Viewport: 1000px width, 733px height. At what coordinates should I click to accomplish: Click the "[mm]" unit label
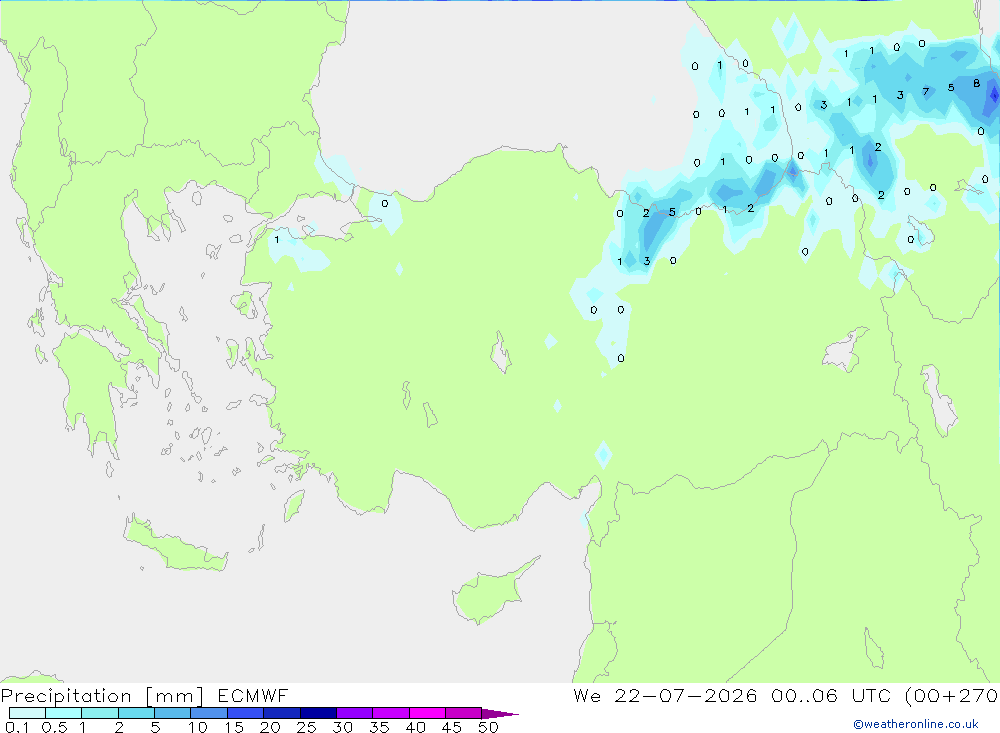[x=174, y=696]
